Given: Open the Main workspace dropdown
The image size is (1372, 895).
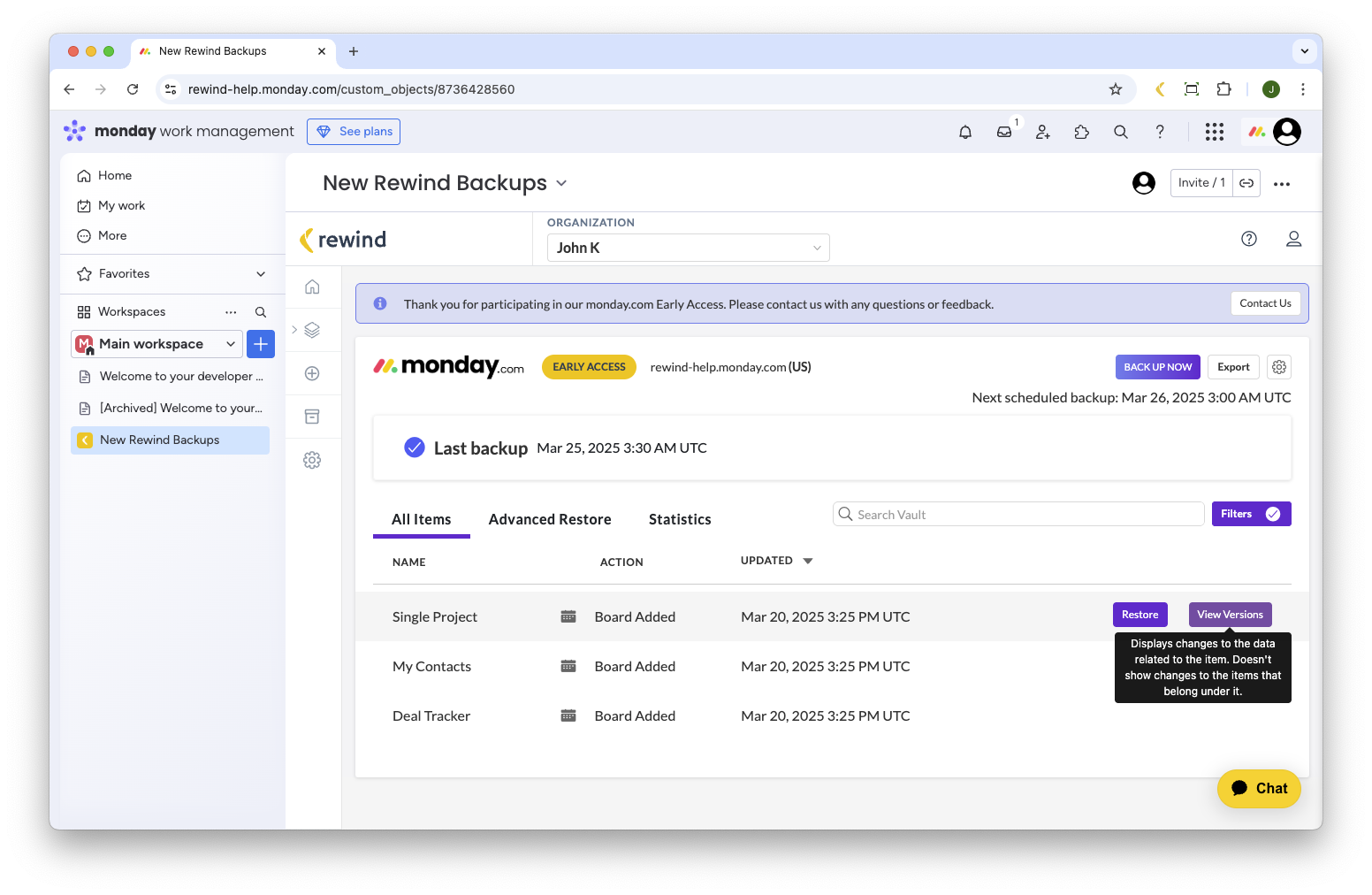Looking at the screenshot, I should (156, 344).
